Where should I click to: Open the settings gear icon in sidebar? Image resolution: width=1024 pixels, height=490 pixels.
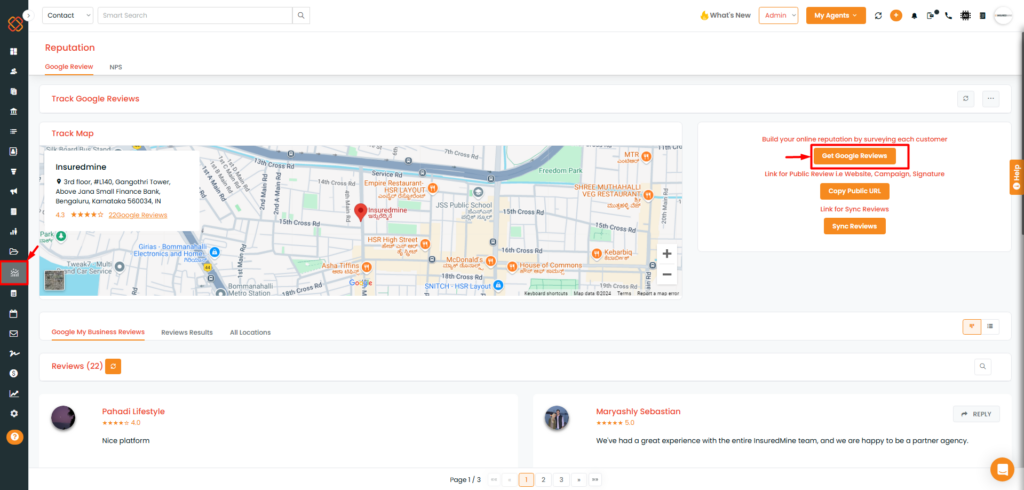14,414
